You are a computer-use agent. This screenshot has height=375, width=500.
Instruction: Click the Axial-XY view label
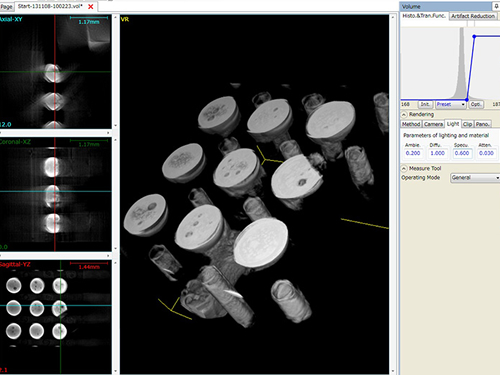(11, 19)
